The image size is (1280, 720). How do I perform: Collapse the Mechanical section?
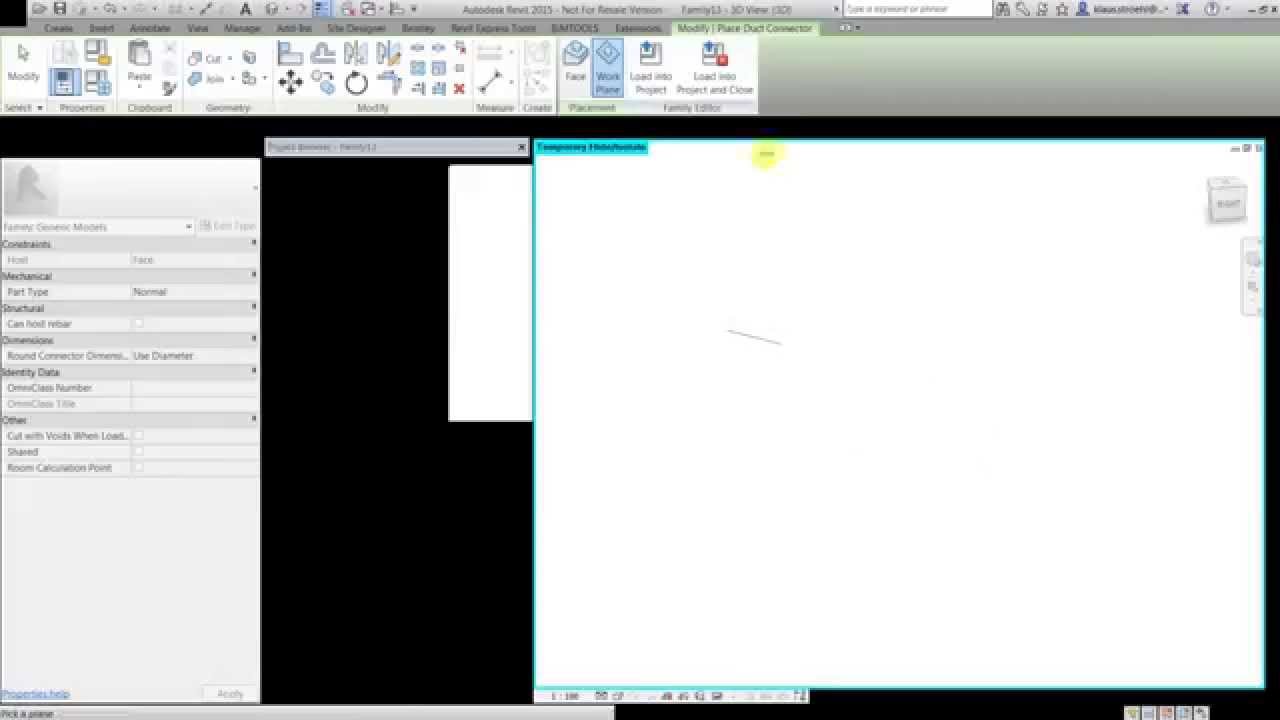[x=253, y=275]
